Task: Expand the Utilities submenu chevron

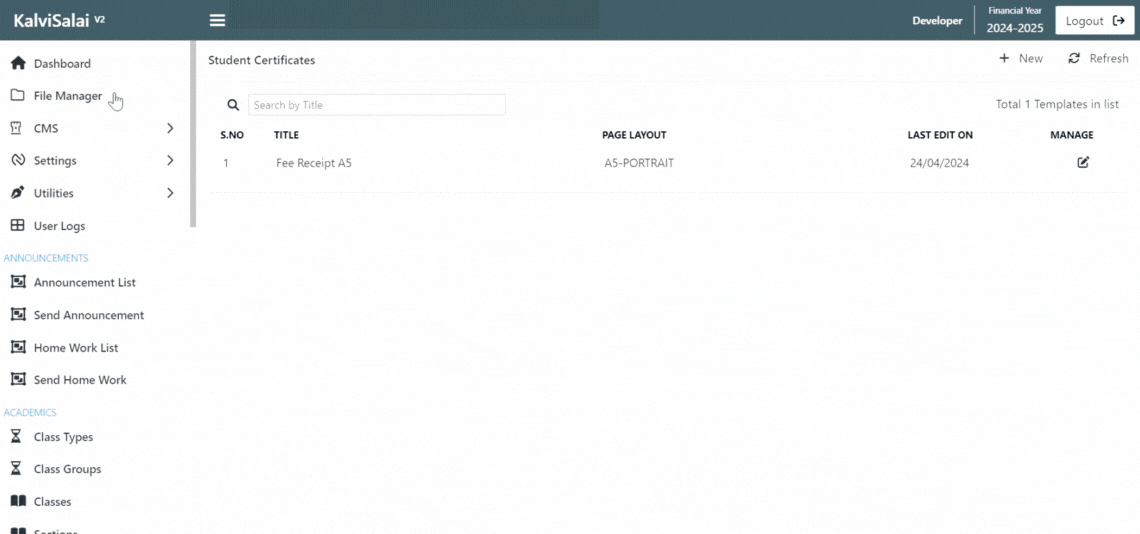Action: point(171,193)
